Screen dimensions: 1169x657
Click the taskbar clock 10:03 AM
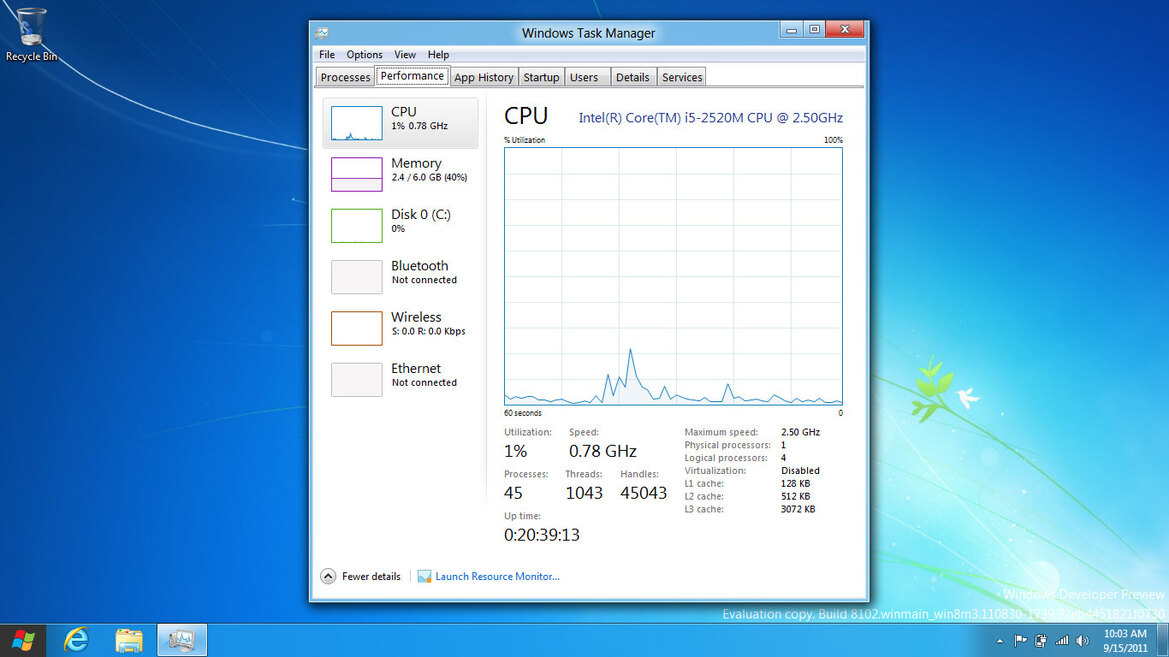(1125, 634)
